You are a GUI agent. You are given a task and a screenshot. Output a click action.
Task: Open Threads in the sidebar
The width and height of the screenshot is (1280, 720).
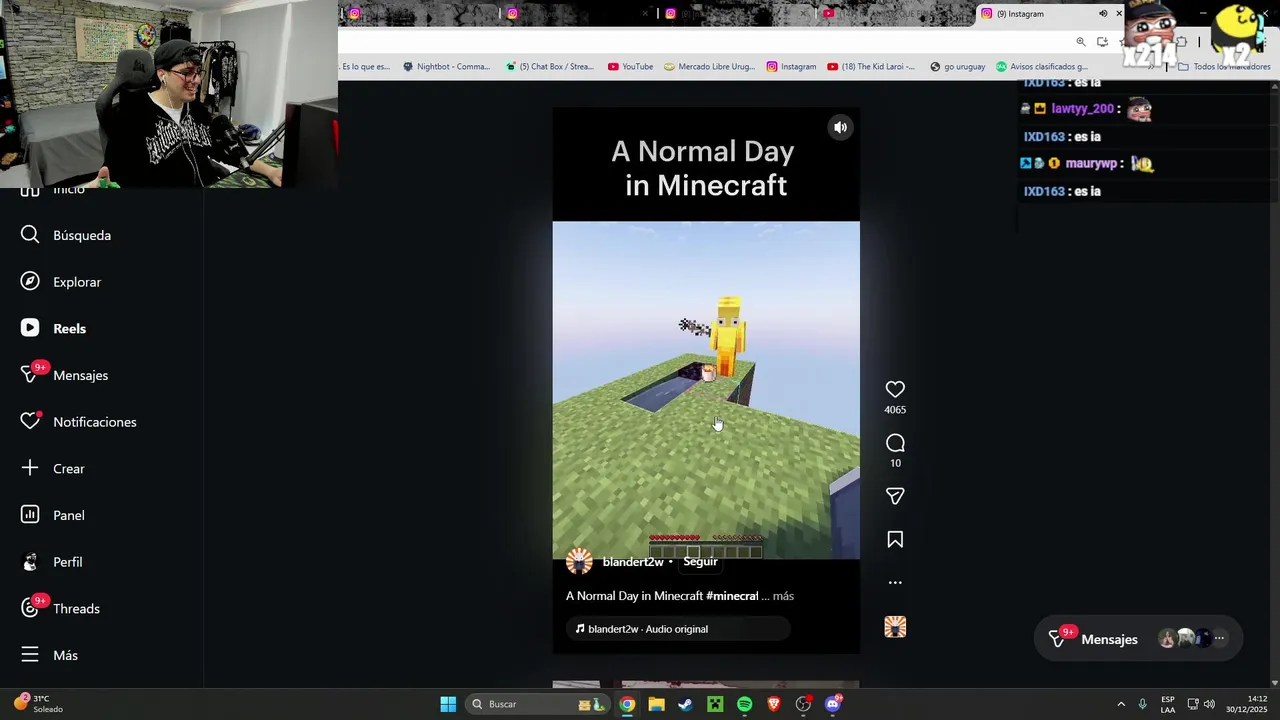click(62, 608)
